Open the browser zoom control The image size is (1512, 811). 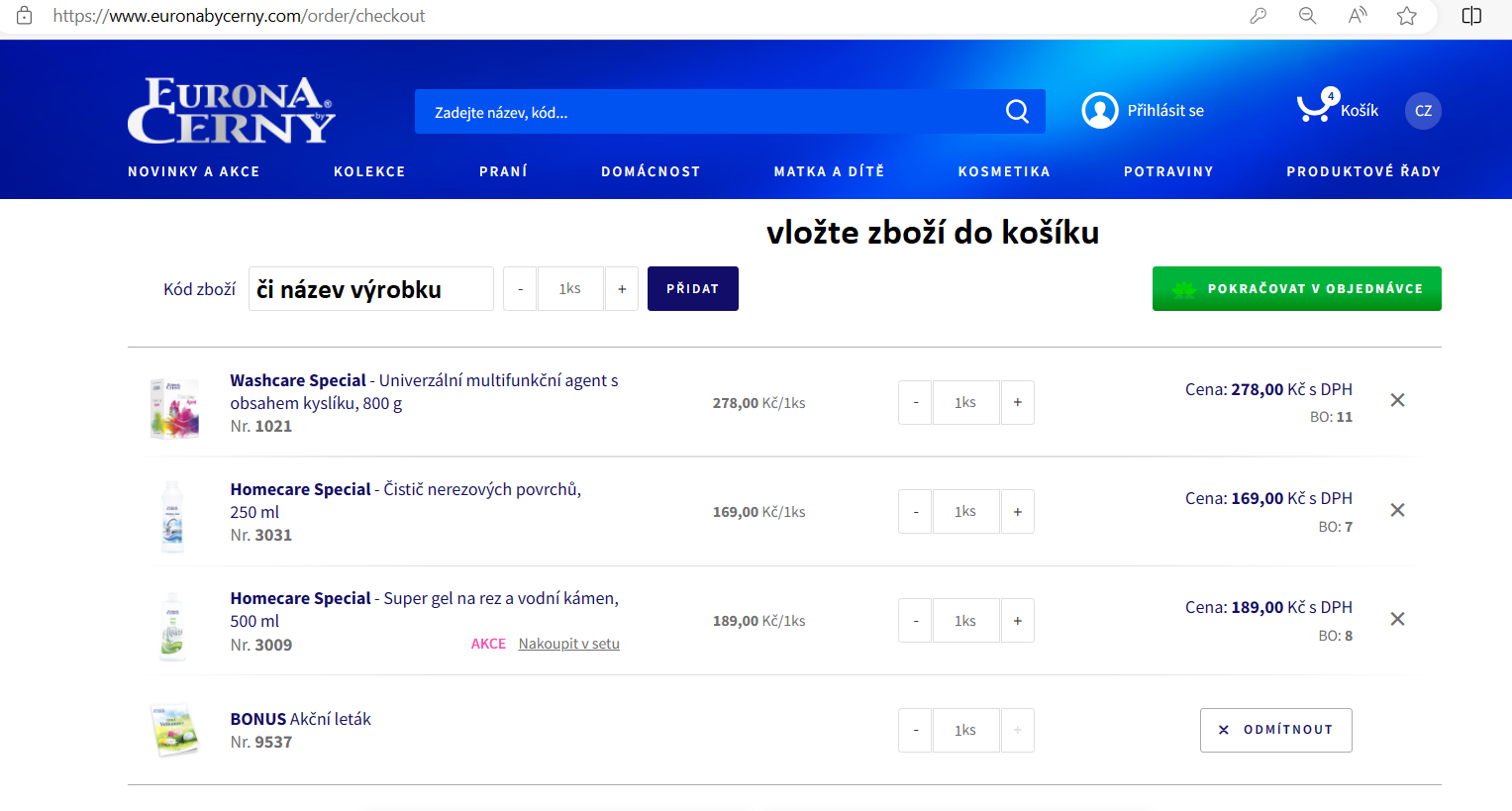(x=1307, y=16)
